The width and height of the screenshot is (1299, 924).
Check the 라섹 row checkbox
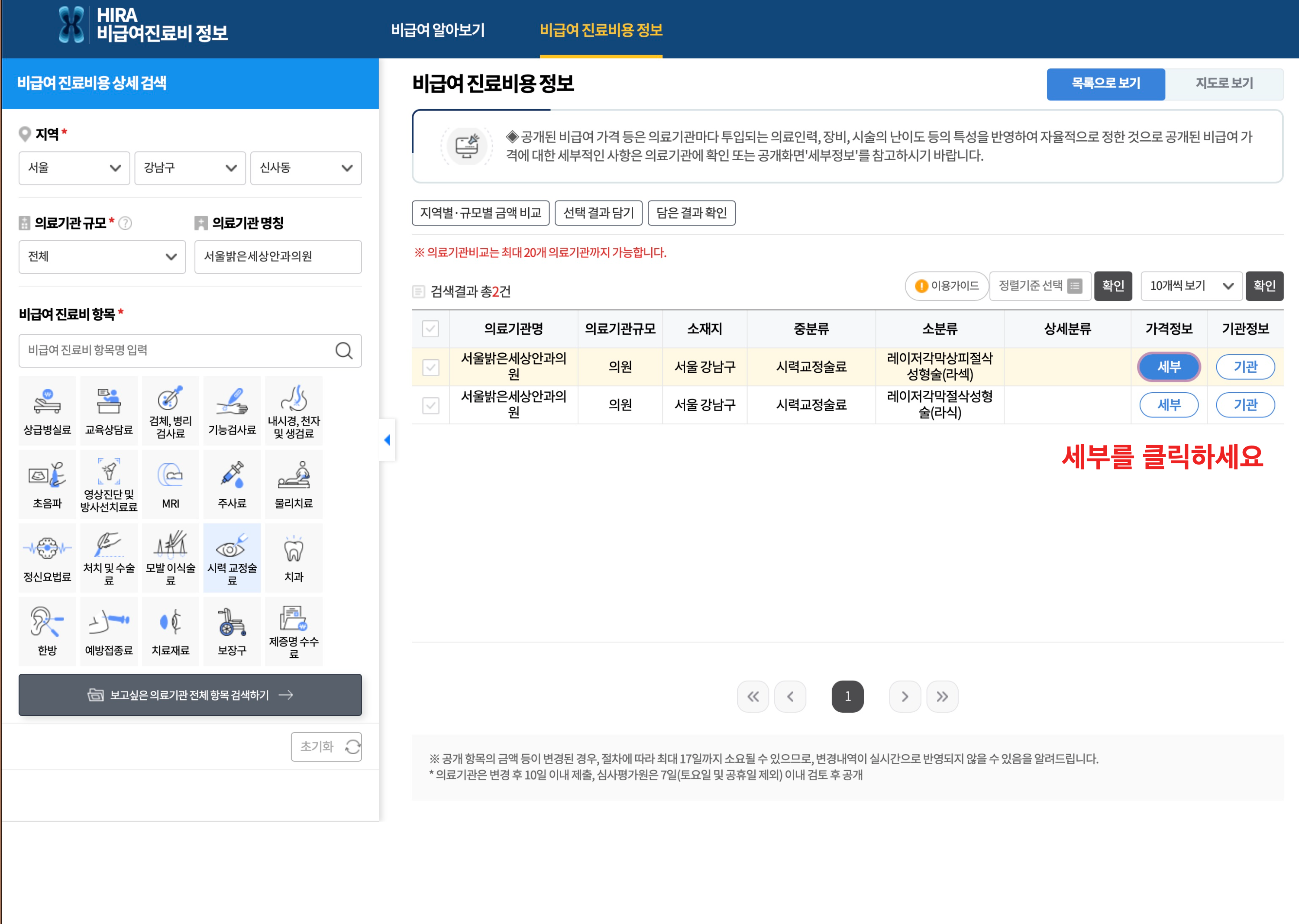[431, 367]
